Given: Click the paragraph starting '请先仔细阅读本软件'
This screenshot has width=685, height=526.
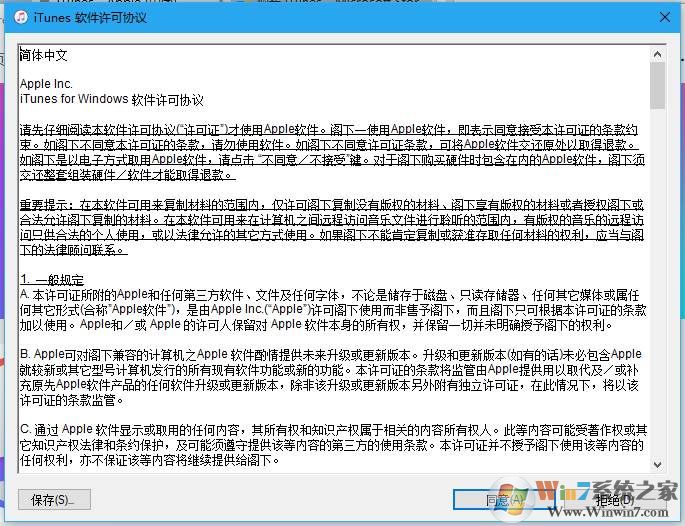Looking at the screenshot, I should pos(332,152).
